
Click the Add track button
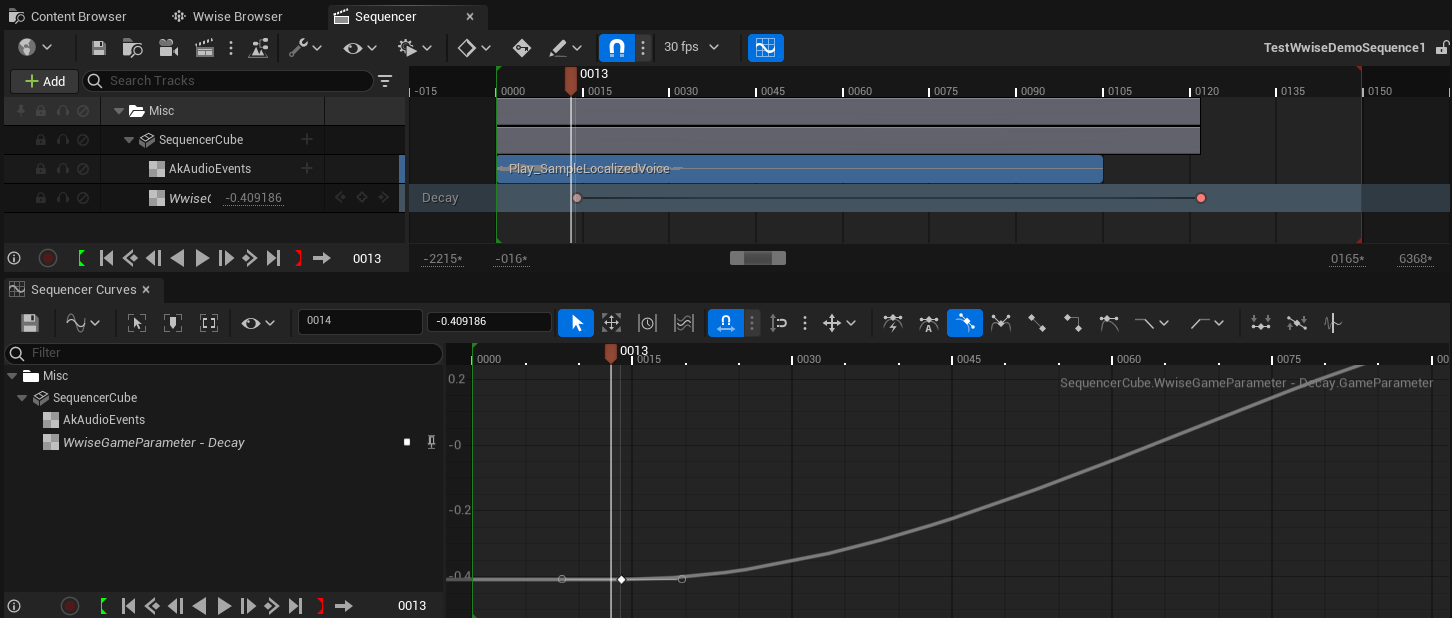point(44,81)
